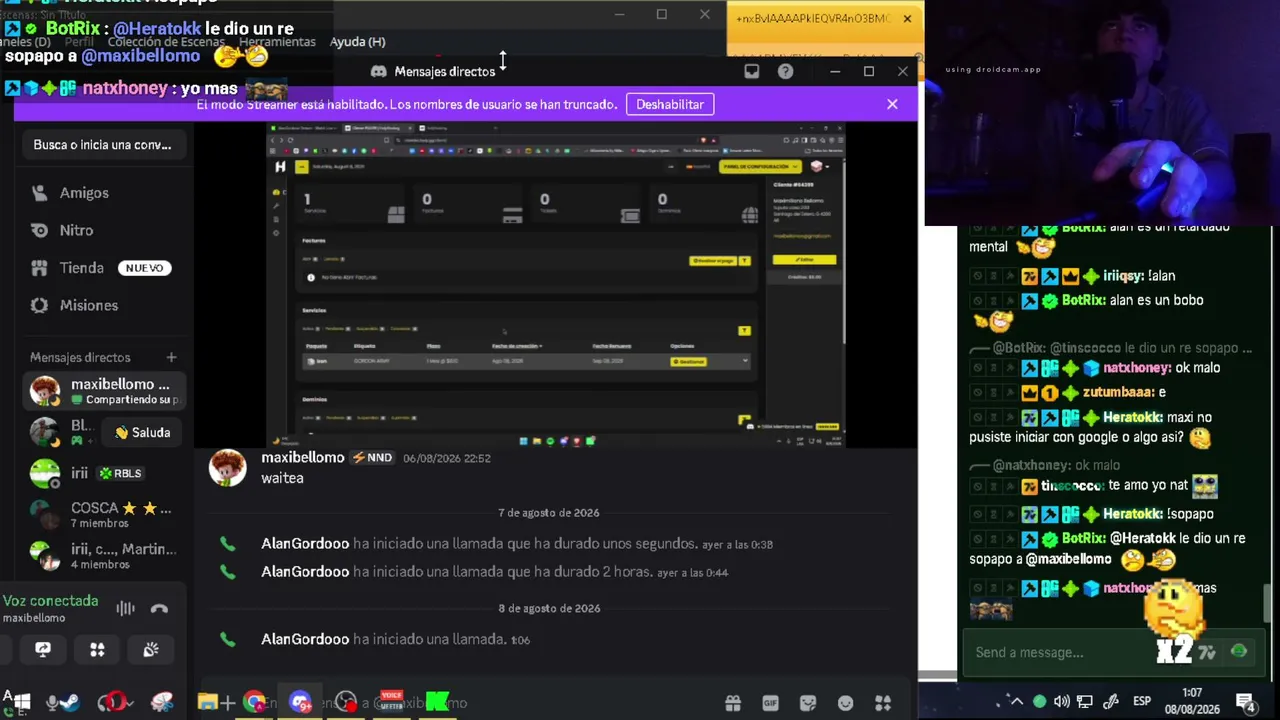Image resolution: width=1280 pixels, height=720 pixels.
Task: Click the iriiqsy username in chat
Action: point(1124,276)
